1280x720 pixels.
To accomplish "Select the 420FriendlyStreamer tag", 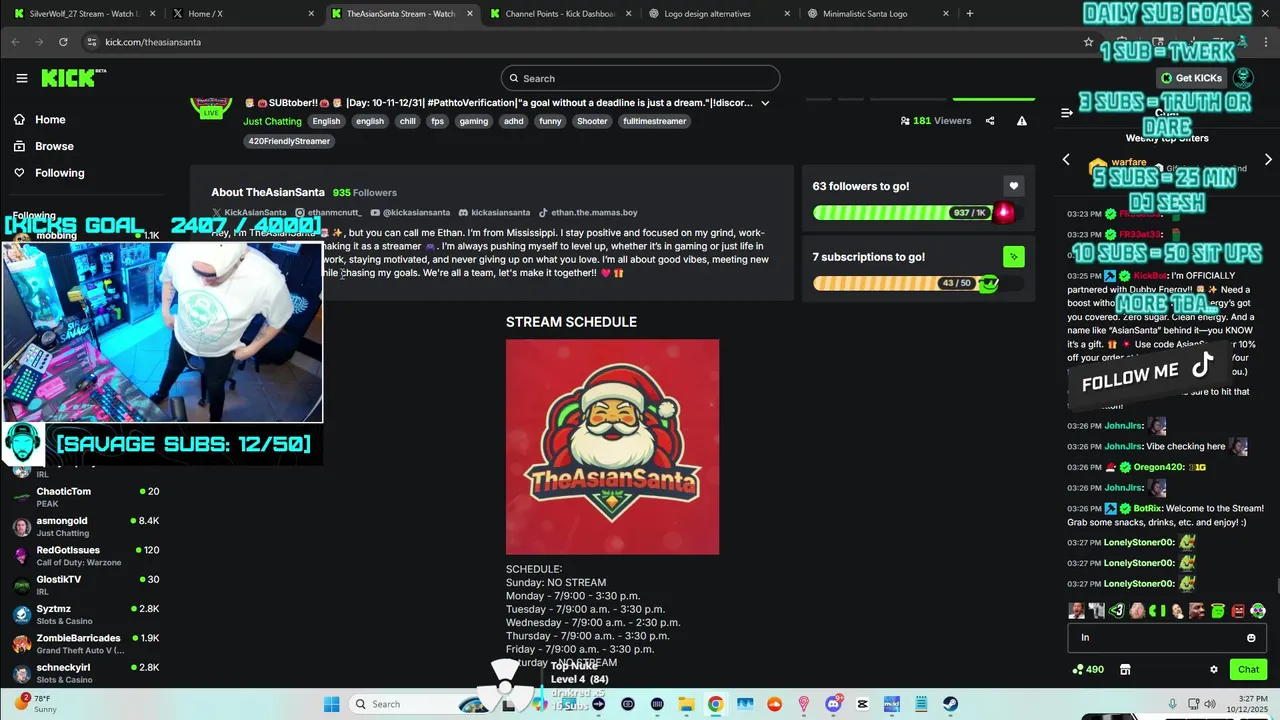I will coord(289,141).
